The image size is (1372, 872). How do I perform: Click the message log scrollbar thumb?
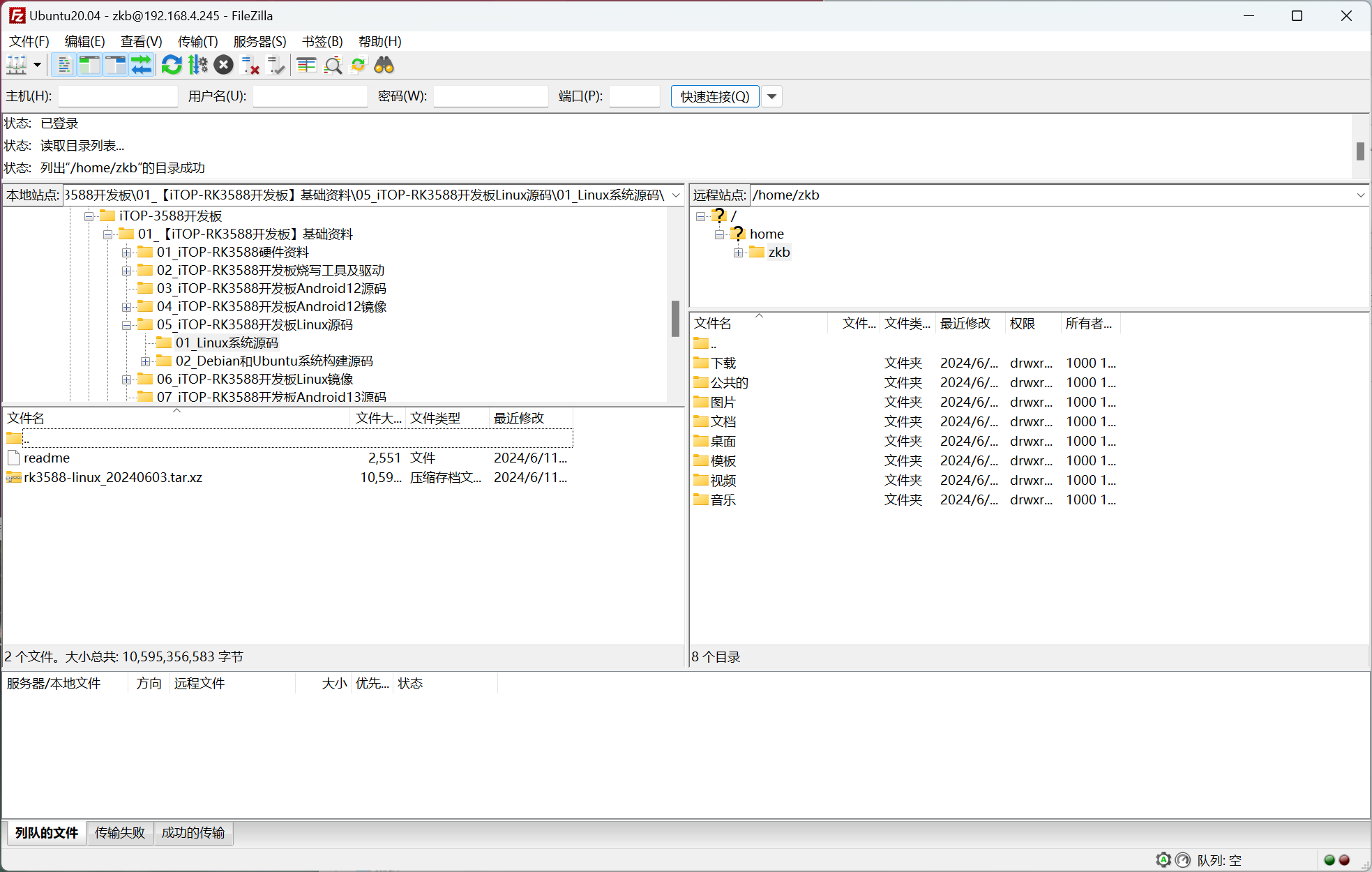point(1360,151)
